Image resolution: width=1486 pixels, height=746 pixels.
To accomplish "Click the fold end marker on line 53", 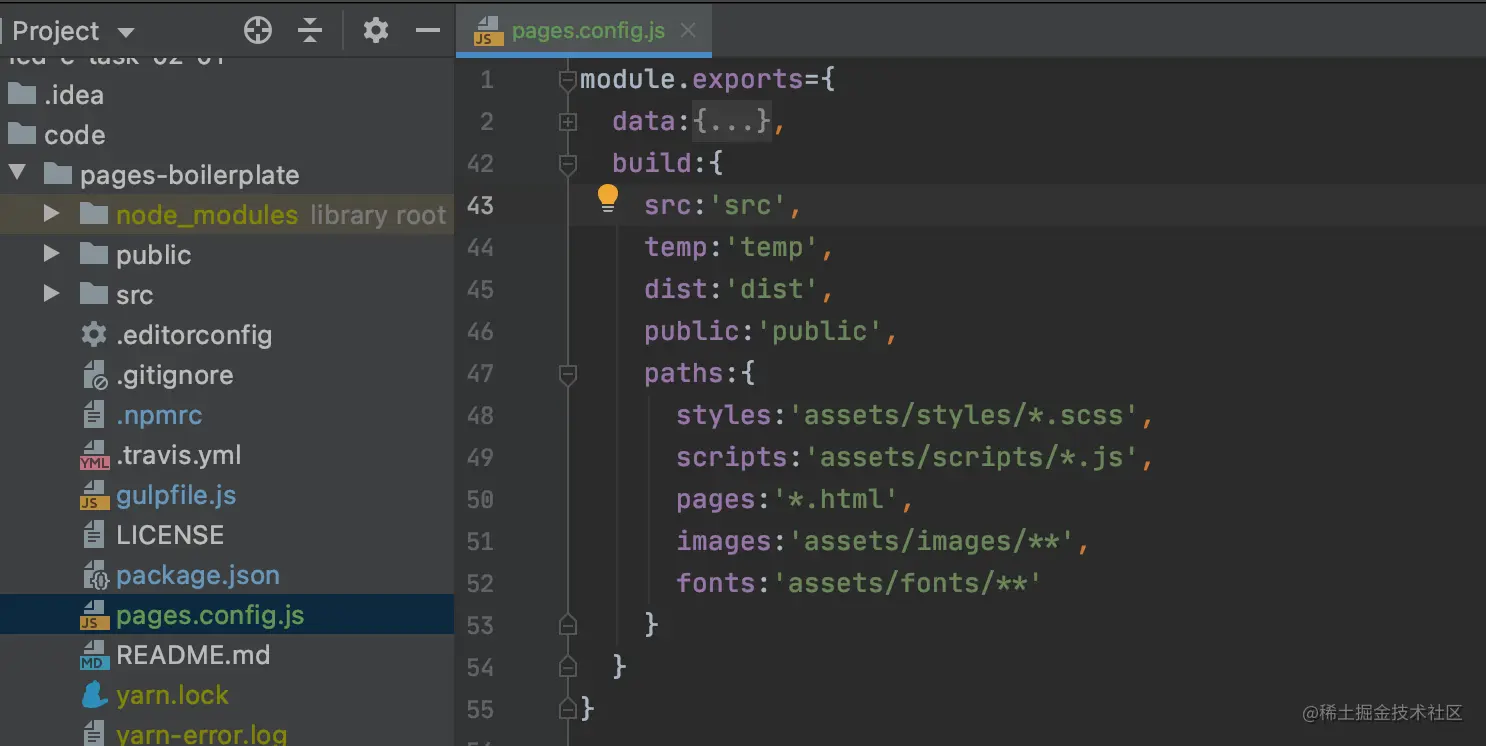I will pos(568,625).
